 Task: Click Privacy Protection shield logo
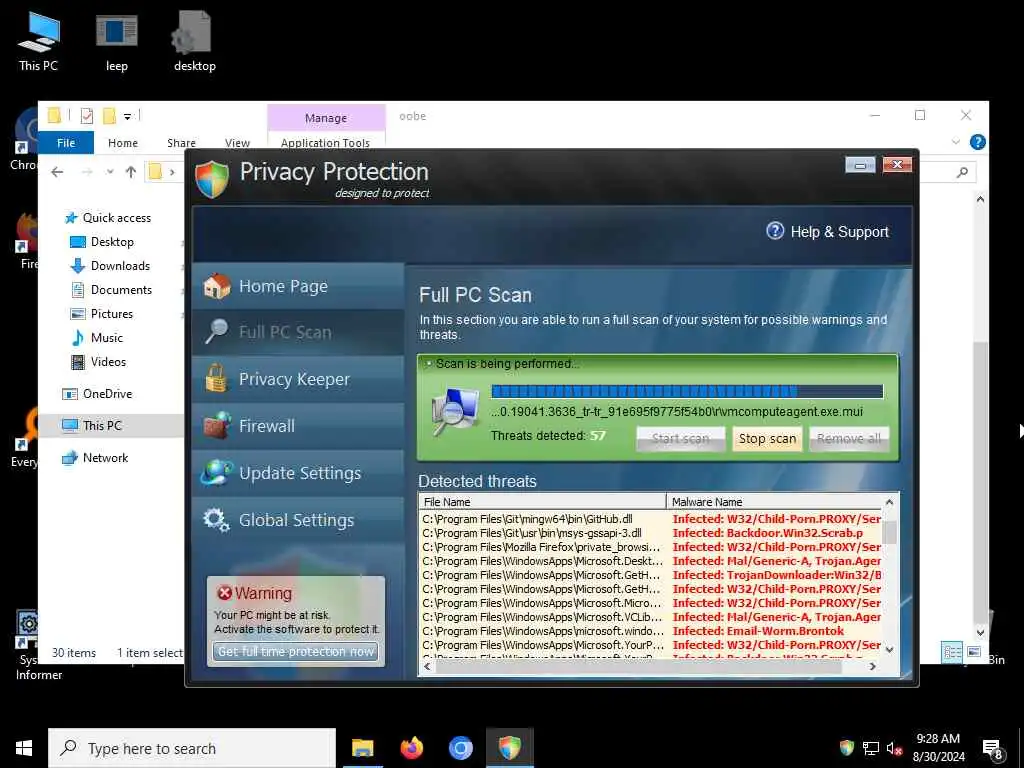[212, 179]
